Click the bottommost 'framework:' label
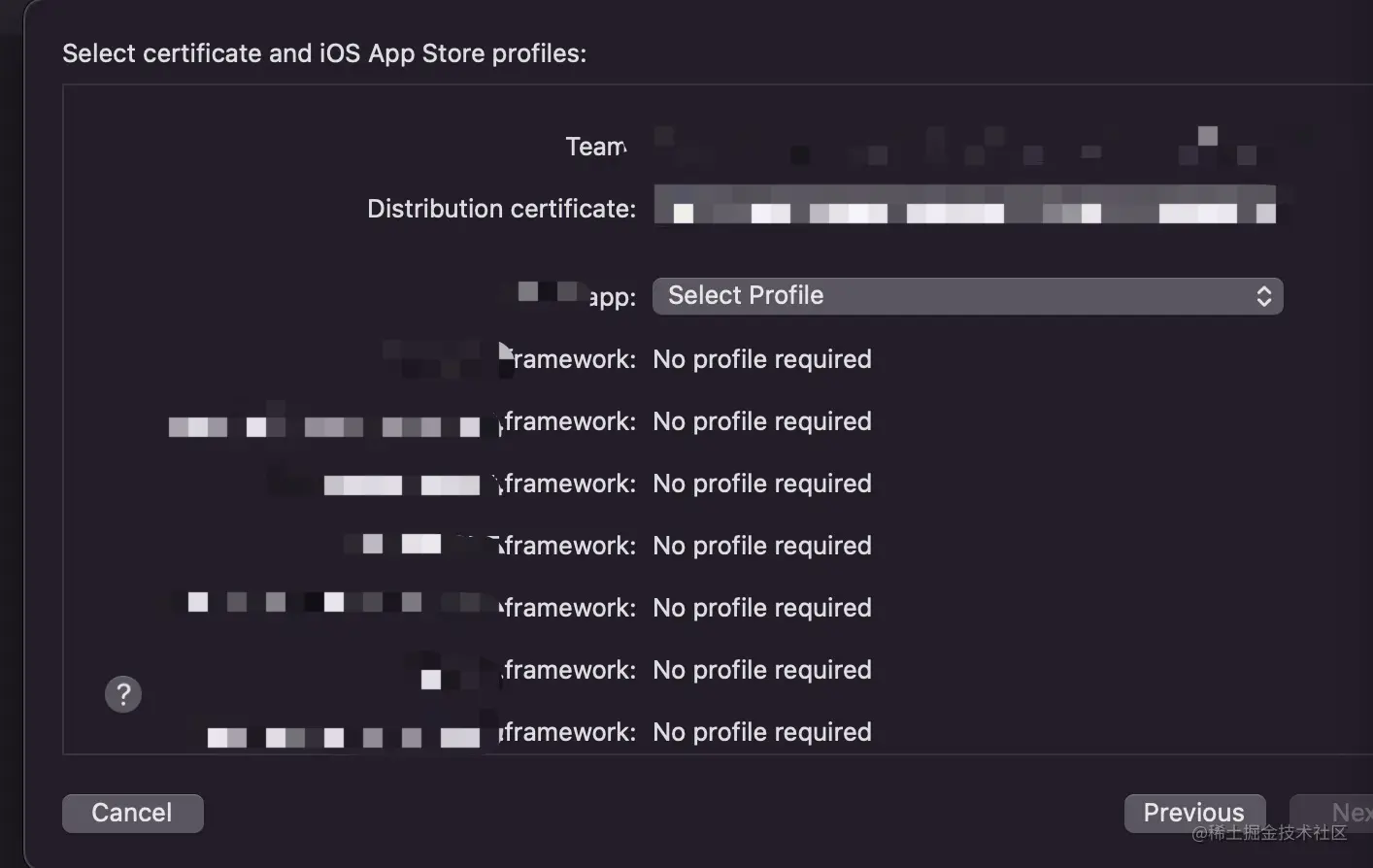This screenshot has height=868, width=1373. click(569, 732)
